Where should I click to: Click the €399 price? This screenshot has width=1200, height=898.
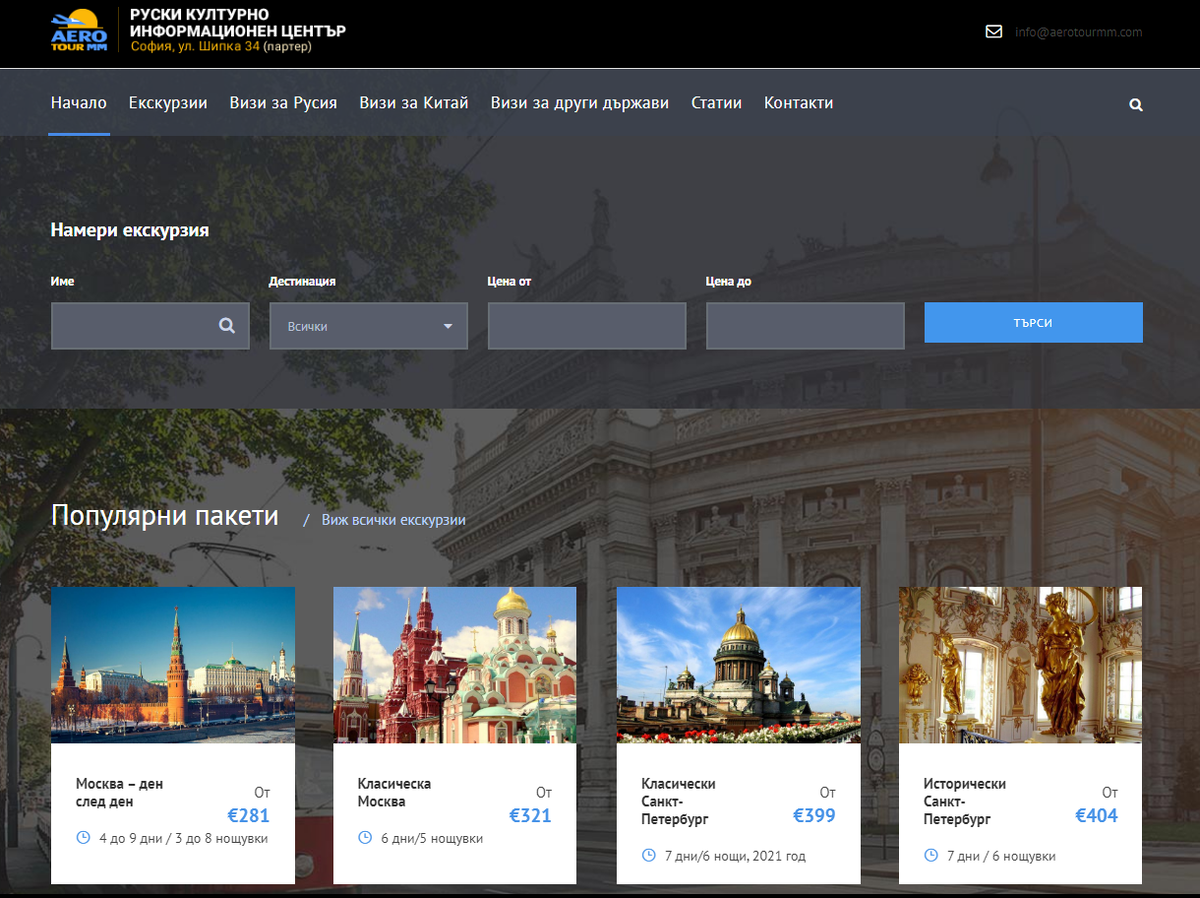[x=814, y=816]
